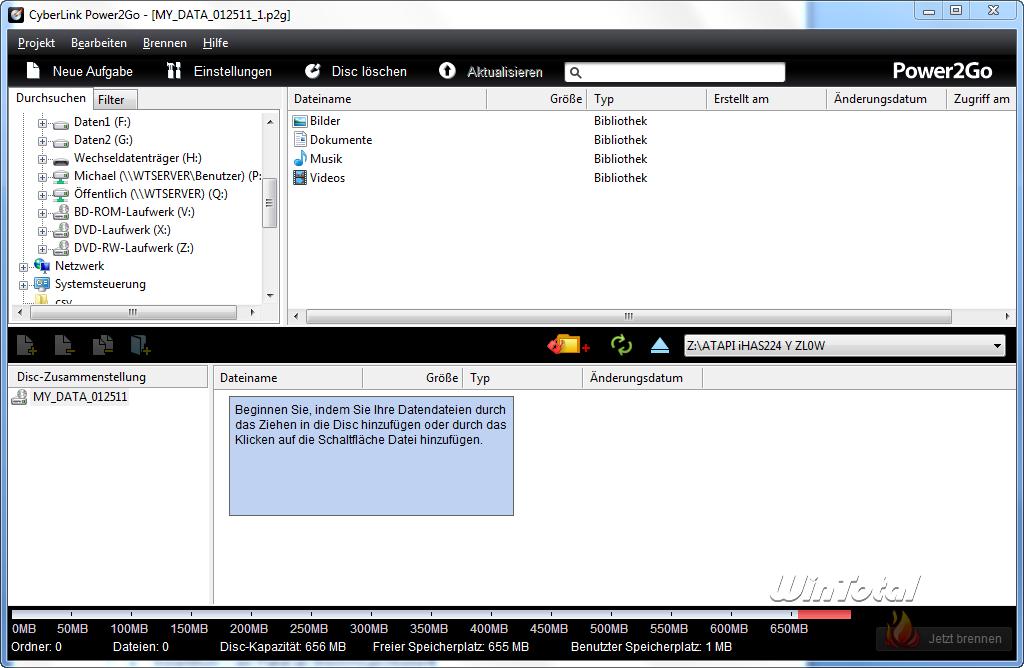Click the add file icon

point(26,345)
